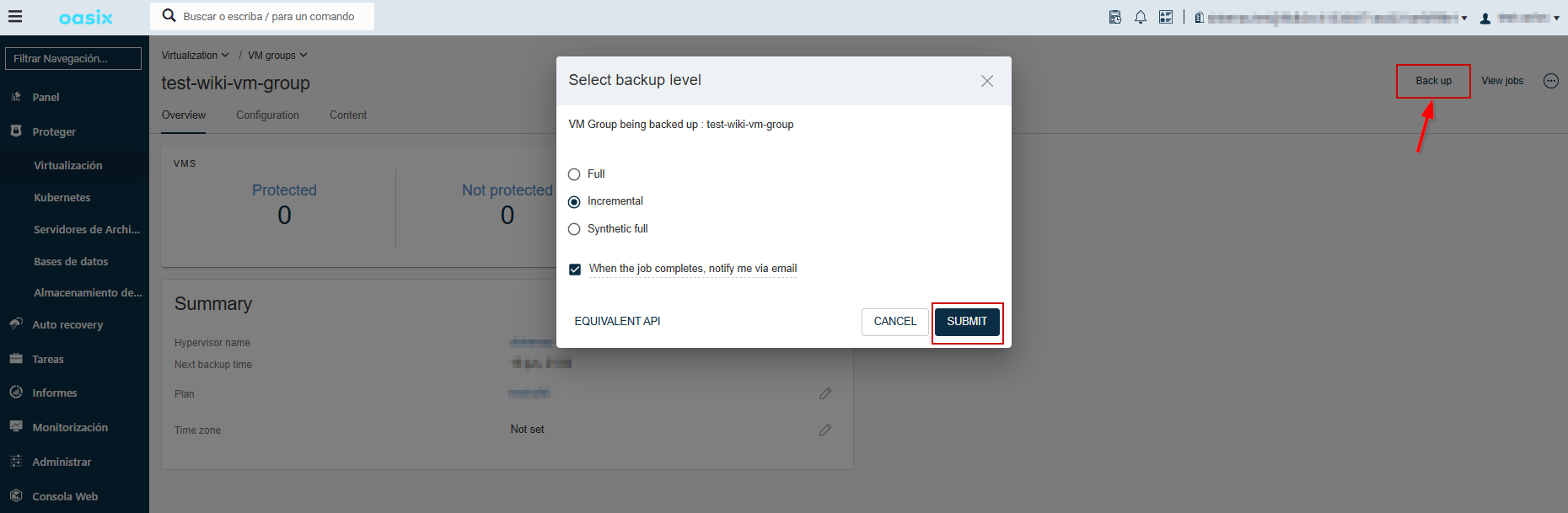The width and height of the screenshot is (1568, 513).
Task: Submit the backup level selection
Action: pyautogui.click(x=966, y=322)
